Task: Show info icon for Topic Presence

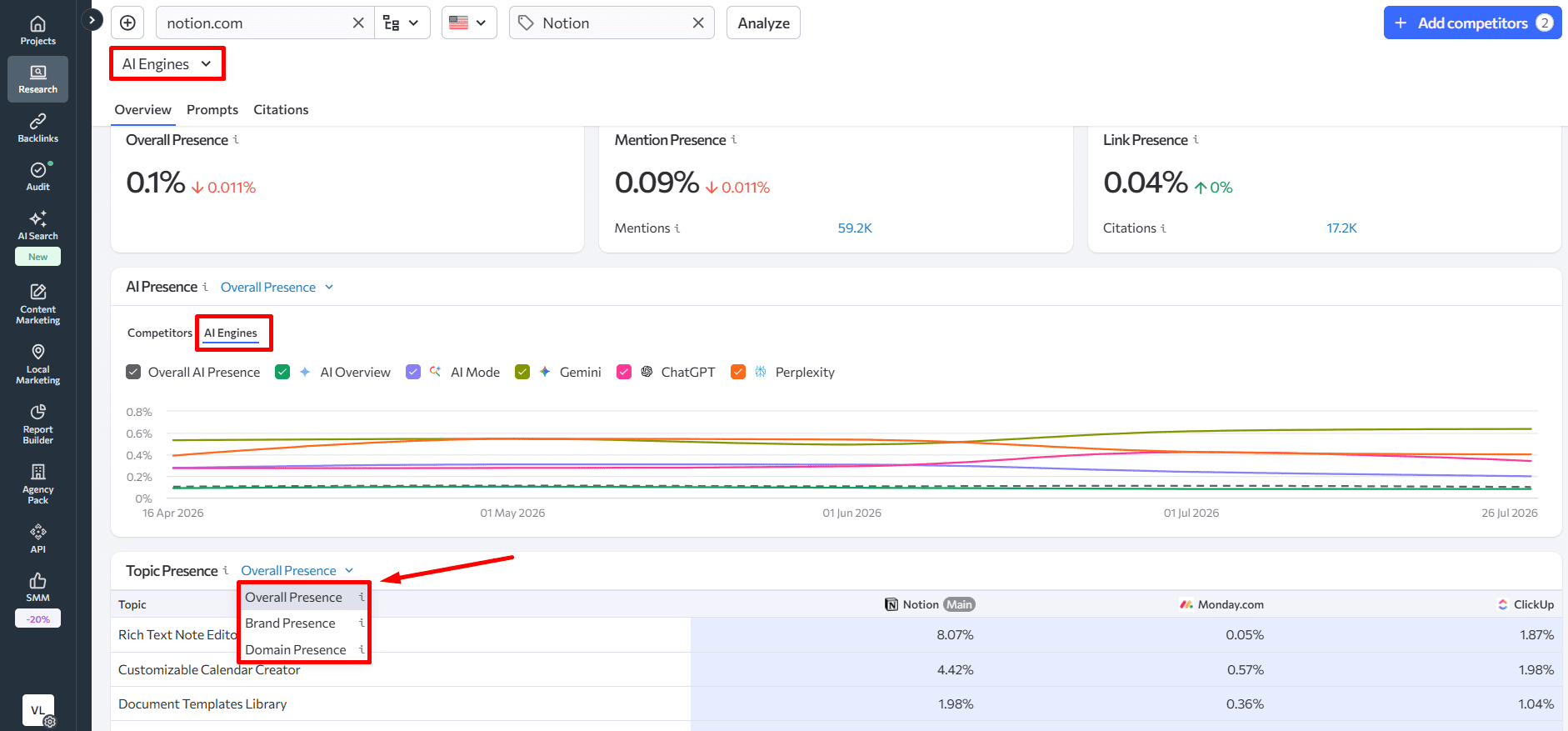Action: pyautogui.click(x=225, y=570)
